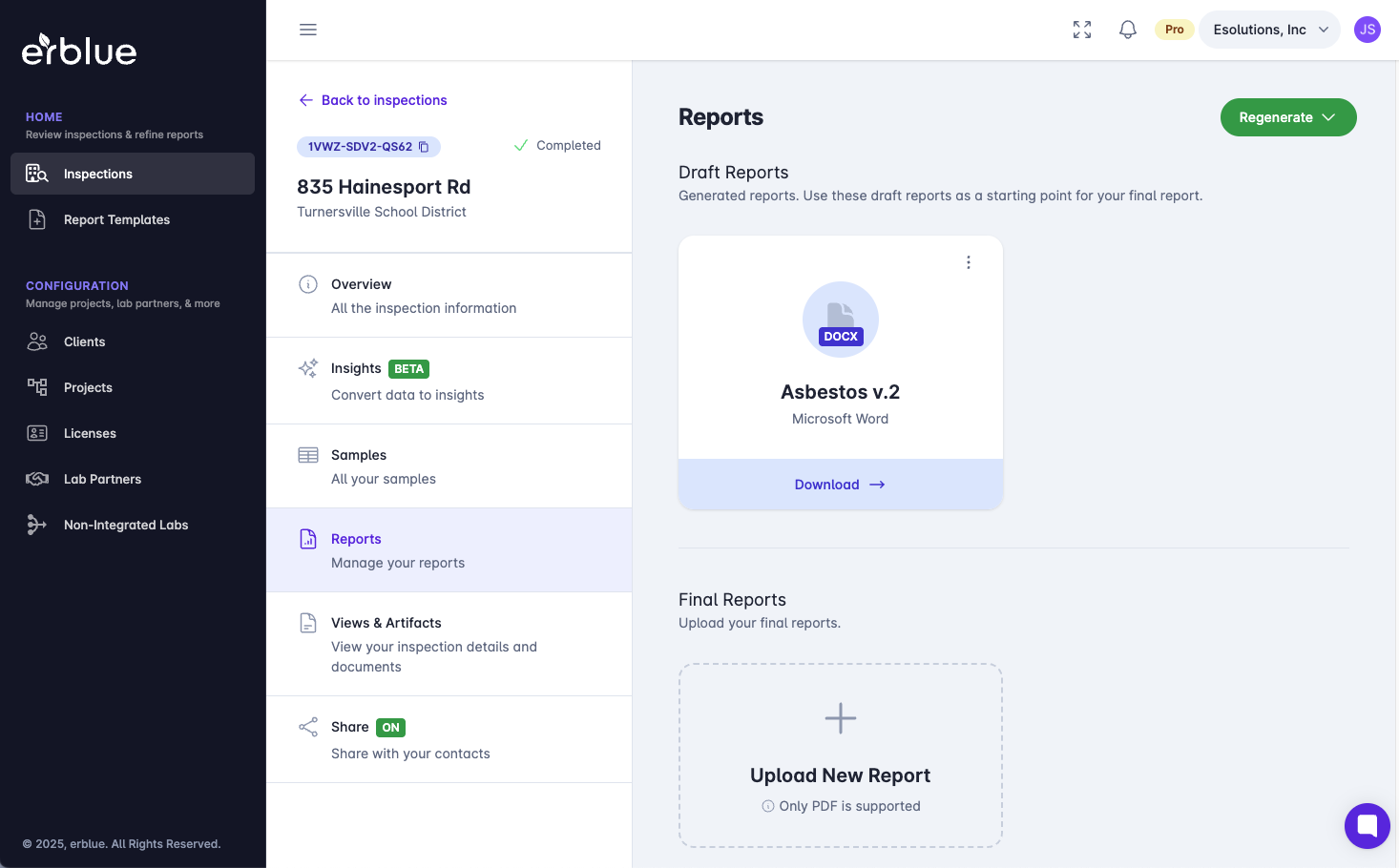Click the Projects hierarchy icon
The height and width of the screenshot is (868, 1399).
[x=37, y=387]
